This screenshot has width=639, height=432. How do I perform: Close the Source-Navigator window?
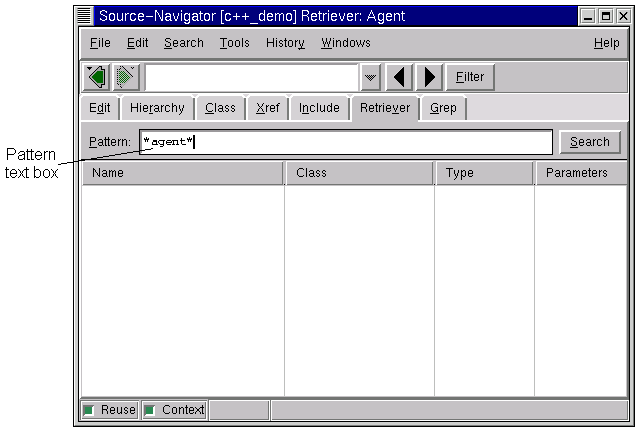[624, 16]
